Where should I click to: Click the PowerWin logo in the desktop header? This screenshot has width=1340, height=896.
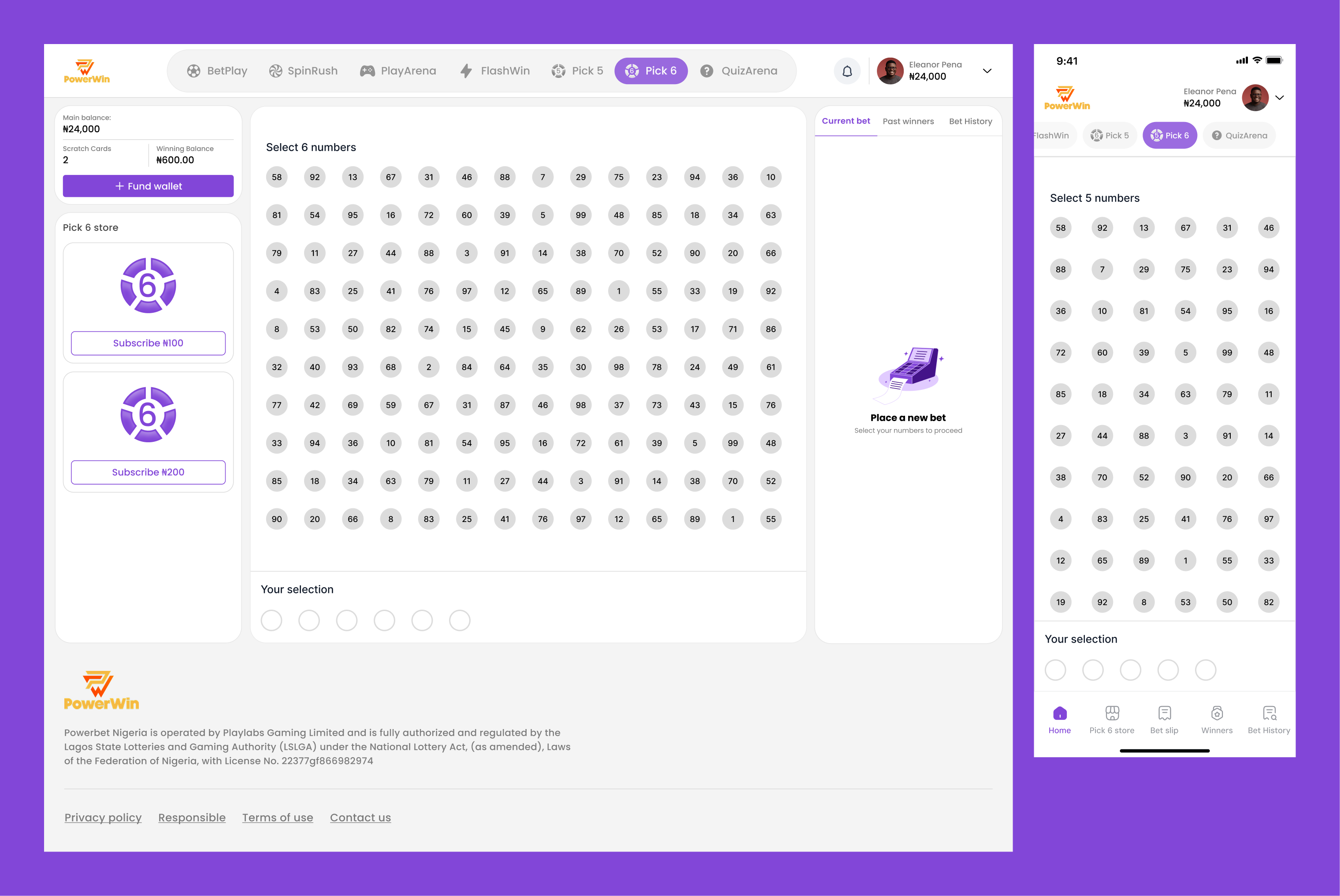pyautogui.click(x=87, y=71)
